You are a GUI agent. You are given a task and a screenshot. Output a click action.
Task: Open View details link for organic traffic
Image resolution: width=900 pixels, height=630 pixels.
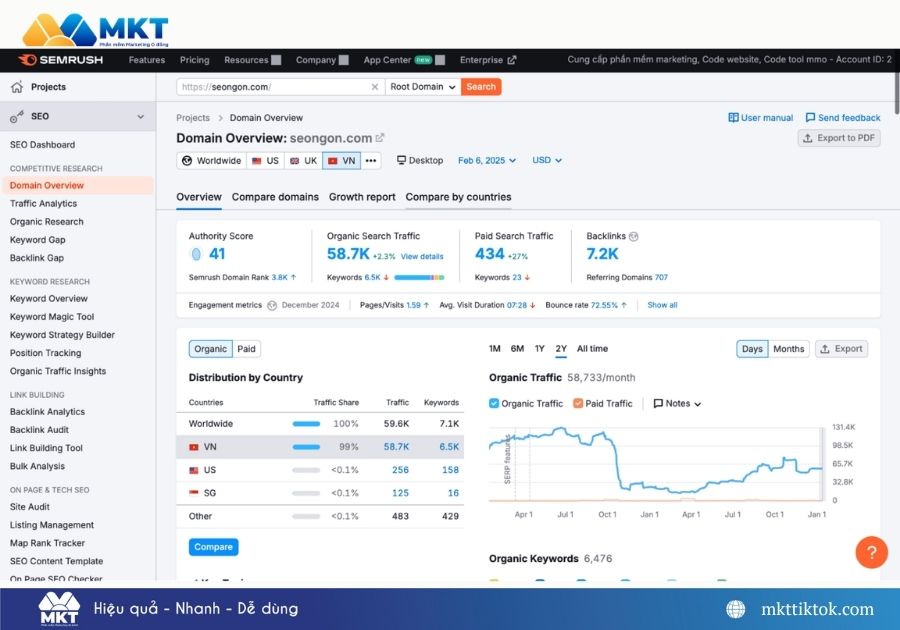(422, 256)
